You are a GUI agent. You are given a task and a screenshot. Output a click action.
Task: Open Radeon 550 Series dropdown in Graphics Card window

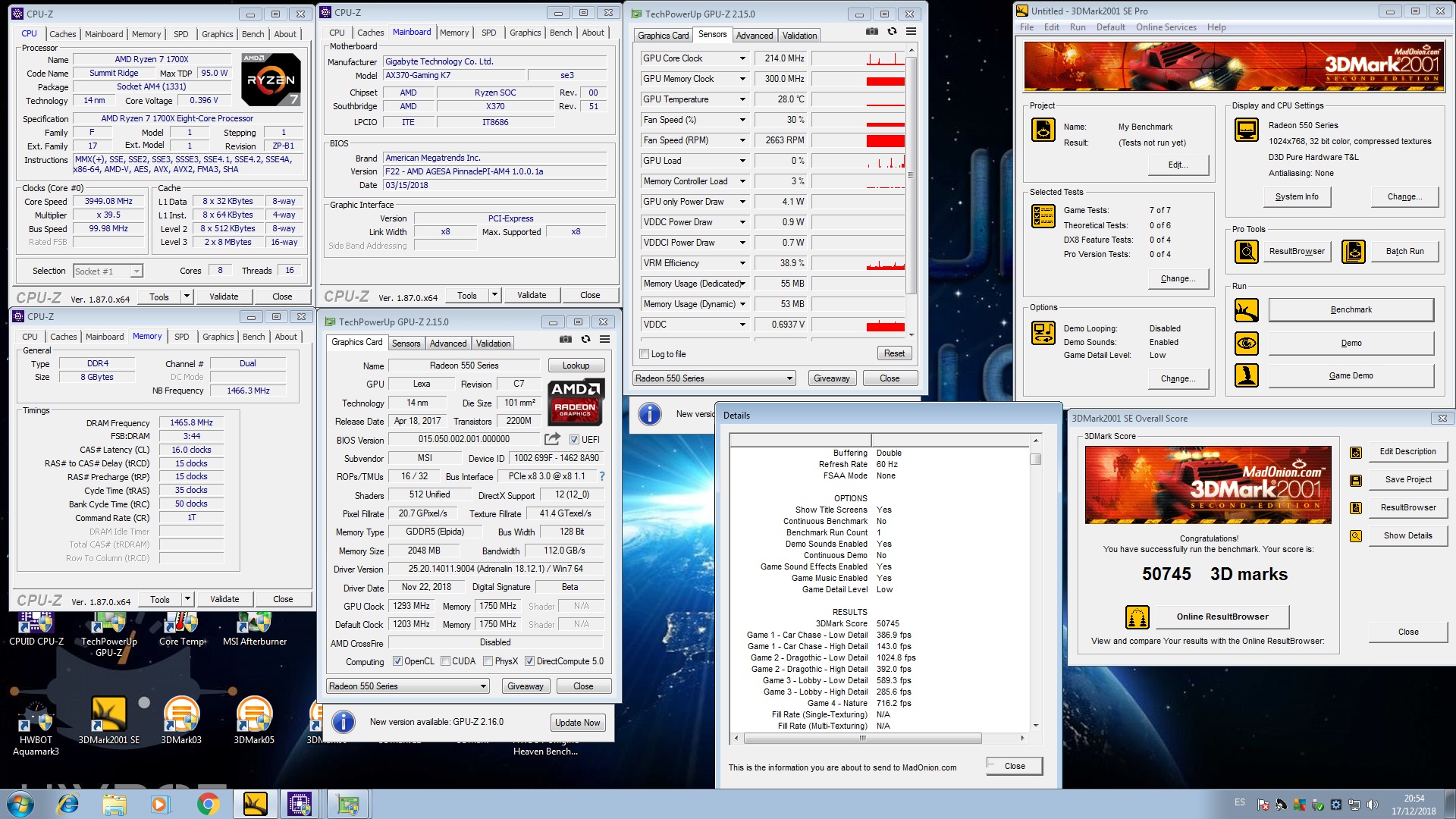[x=408, y=686]
